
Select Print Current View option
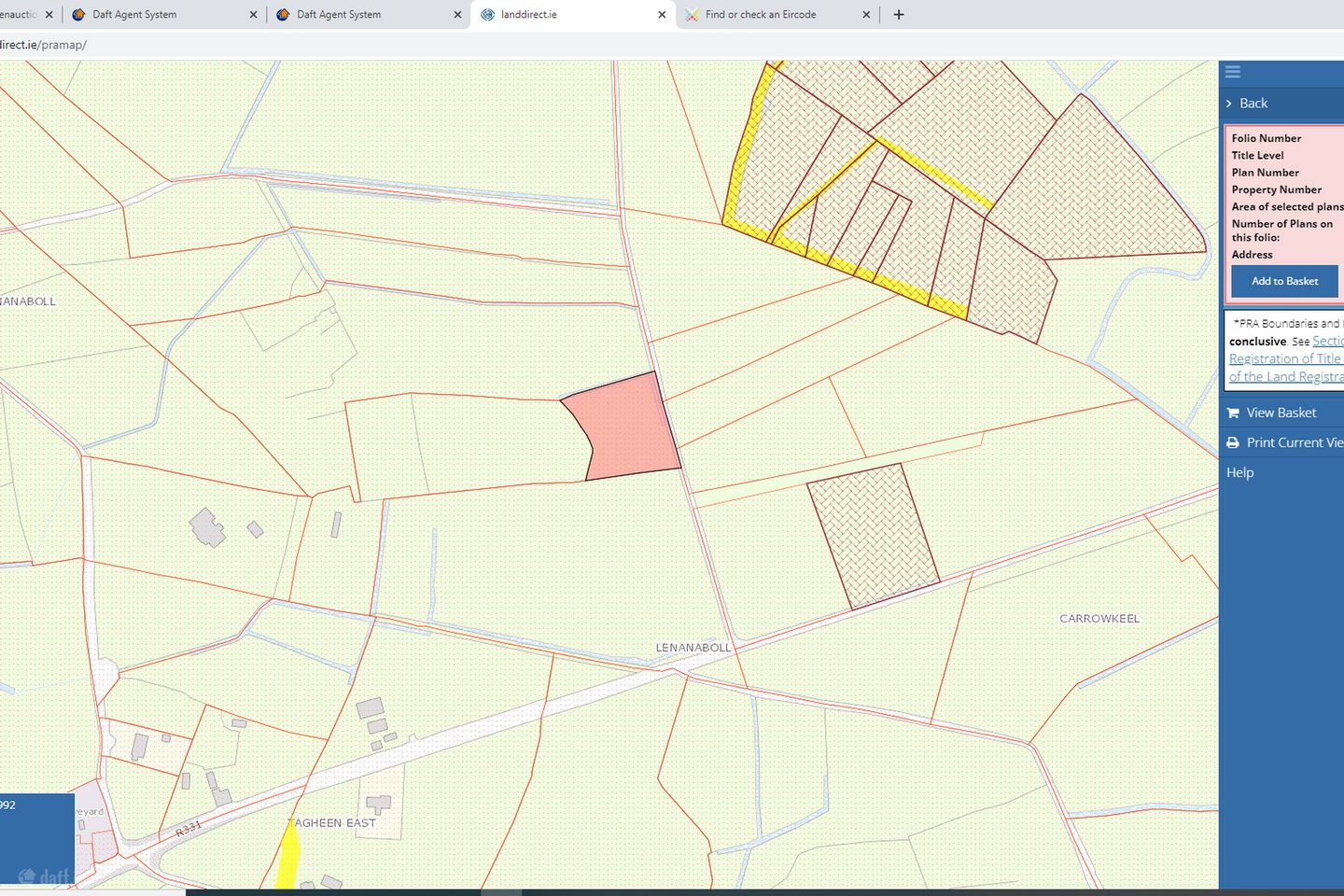[x=1294, y=442]
